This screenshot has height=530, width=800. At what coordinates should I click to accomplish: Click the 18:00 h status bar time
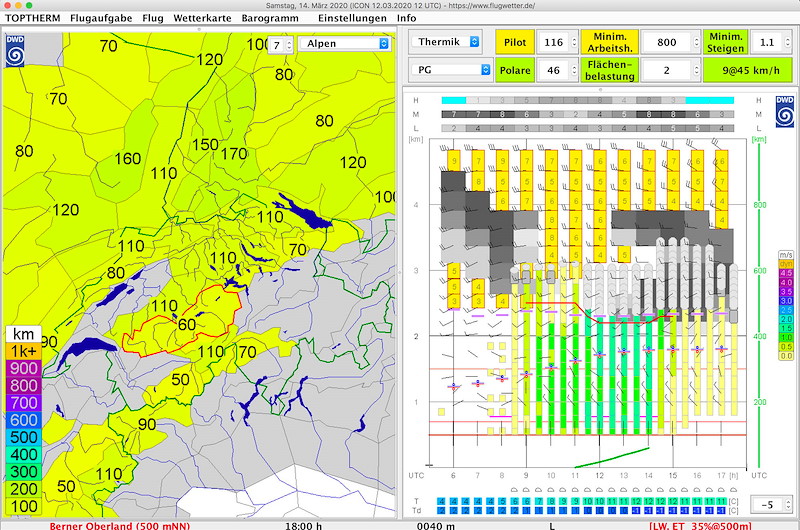point(304,526)
